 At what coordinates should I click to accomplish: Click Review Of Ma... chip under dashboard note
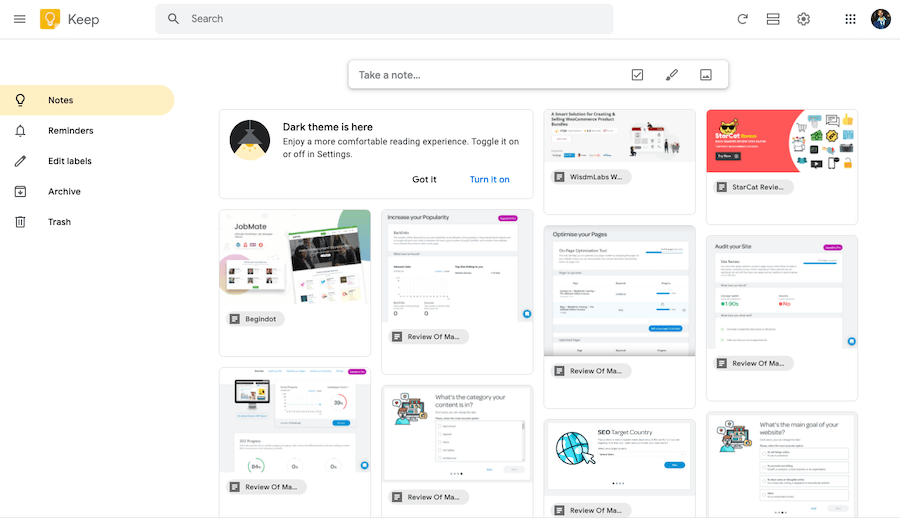tap(267, 487)
